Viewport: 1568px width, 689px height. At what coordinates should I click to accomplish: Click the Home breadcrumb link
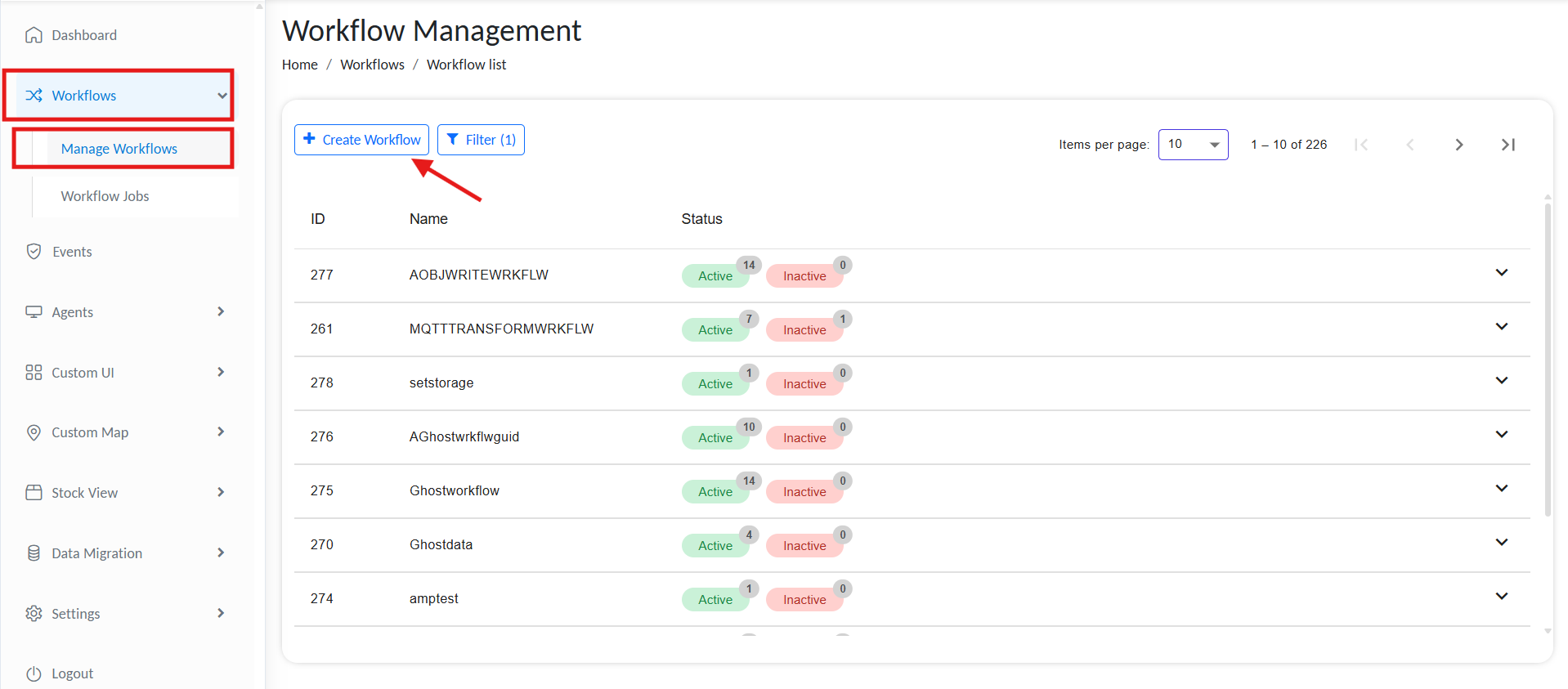coord(299,65)
